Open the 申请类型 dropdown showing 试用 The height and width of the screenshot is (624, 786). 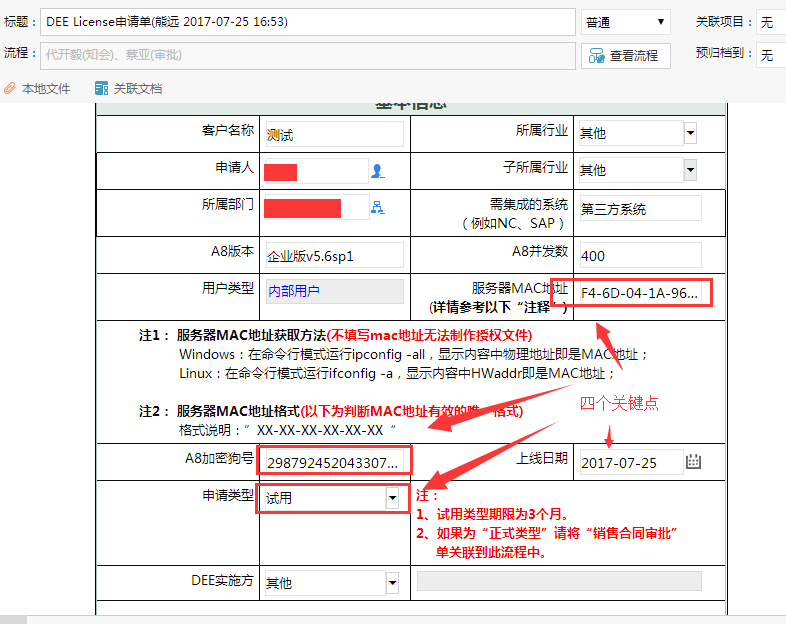click(x=332, y=498)
